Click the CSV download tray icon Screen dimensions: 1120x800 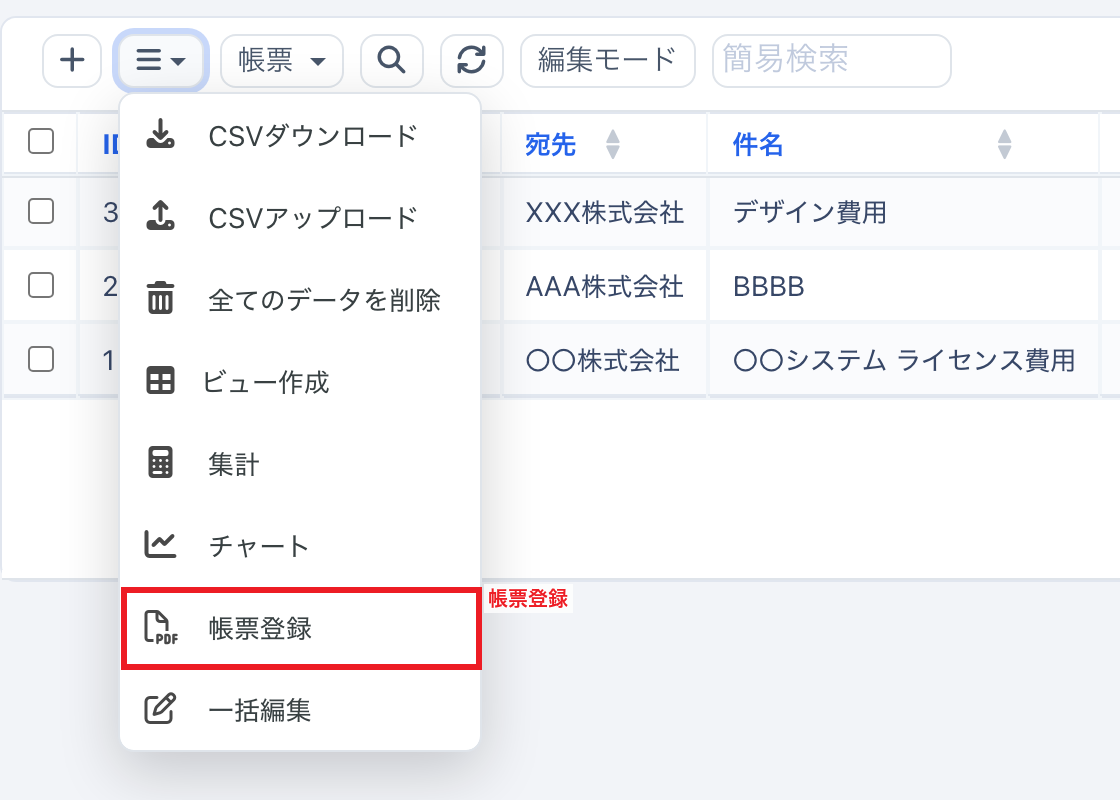coord(160,134)
